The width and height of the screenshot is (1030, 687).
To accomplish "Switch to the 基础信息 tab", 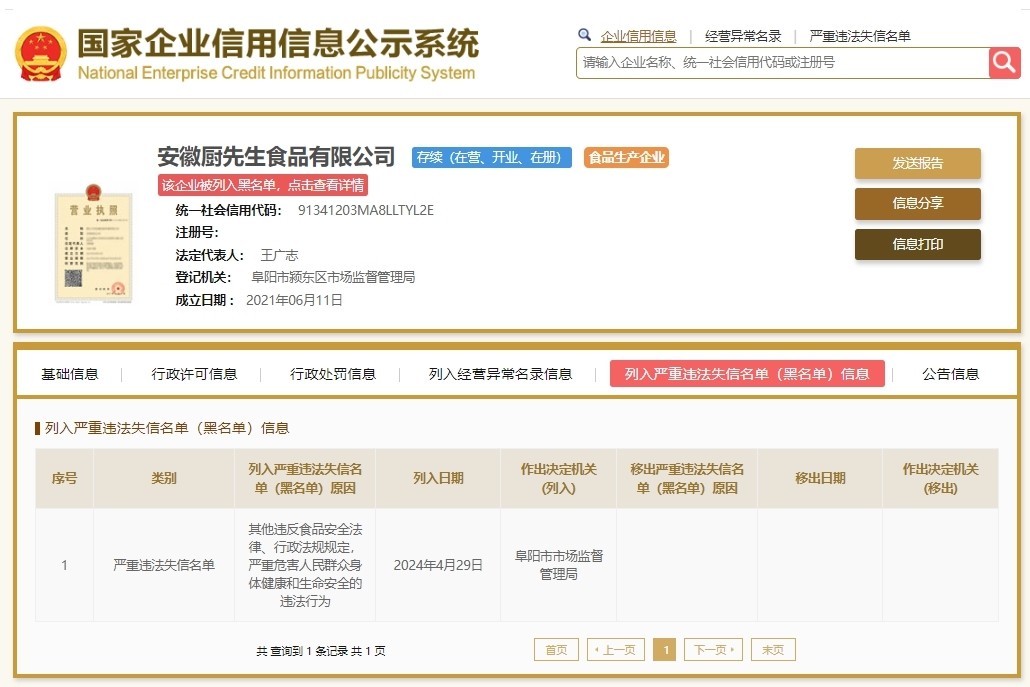I will coord(70,374).
